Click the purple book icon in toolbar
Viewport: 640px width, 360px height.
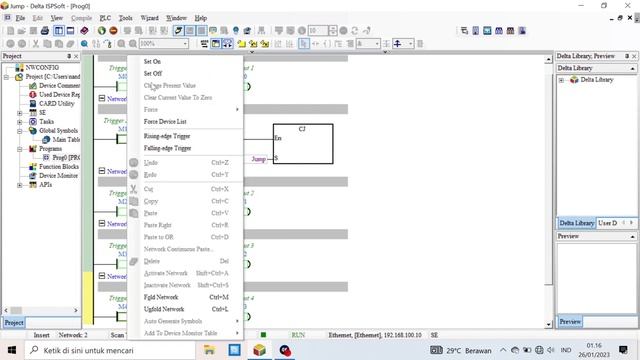pos(84,31)
